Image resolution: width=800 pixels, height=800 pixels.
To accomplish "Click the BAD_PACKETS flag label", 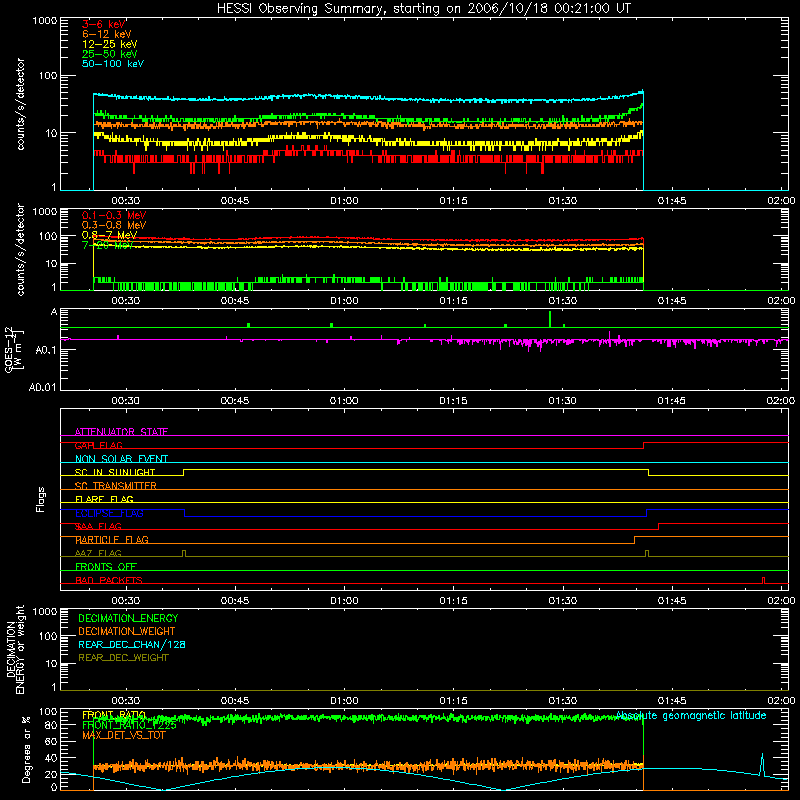I will click(109, 580).
